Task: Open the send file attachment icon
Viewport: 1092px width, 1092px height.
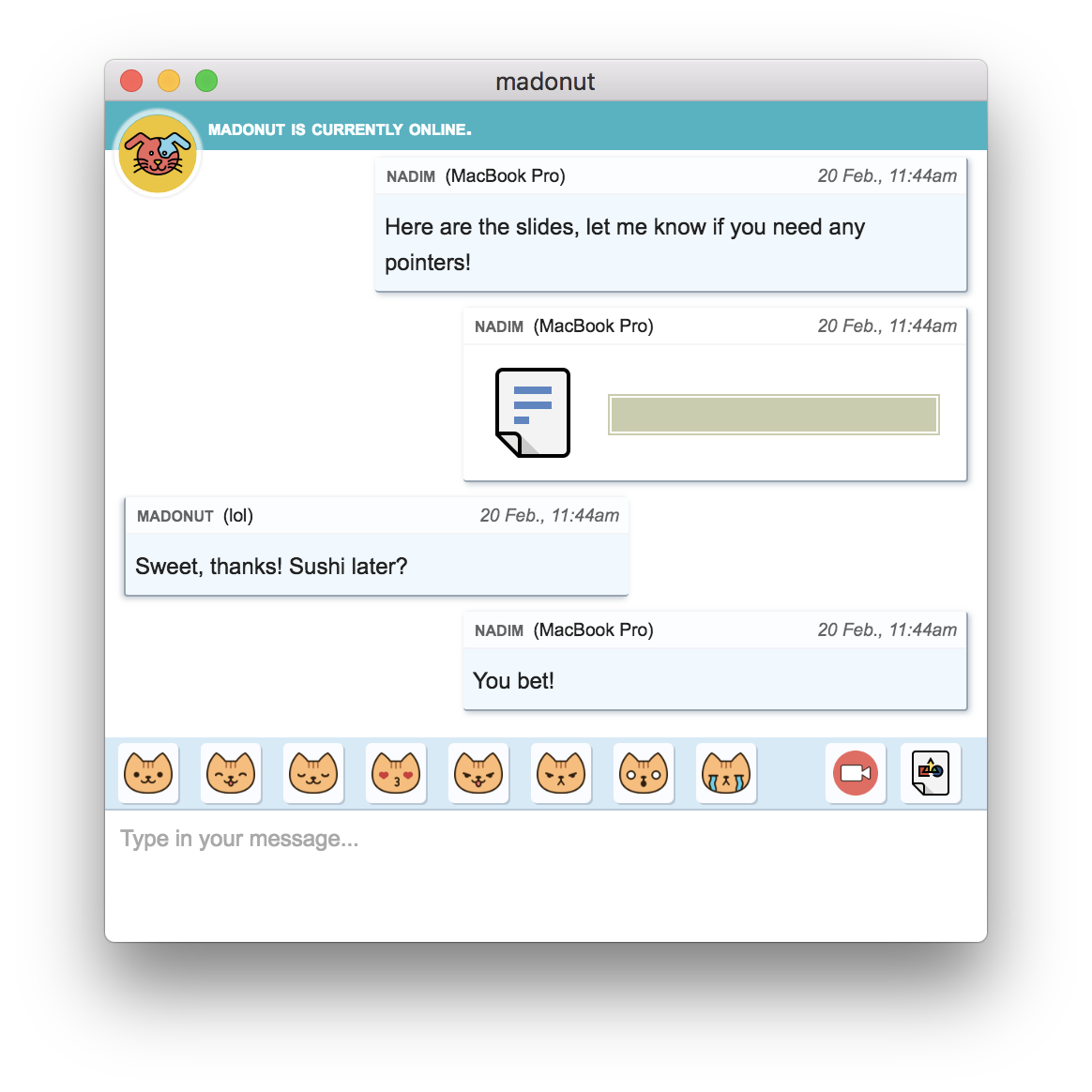Action: click(931, 773)
